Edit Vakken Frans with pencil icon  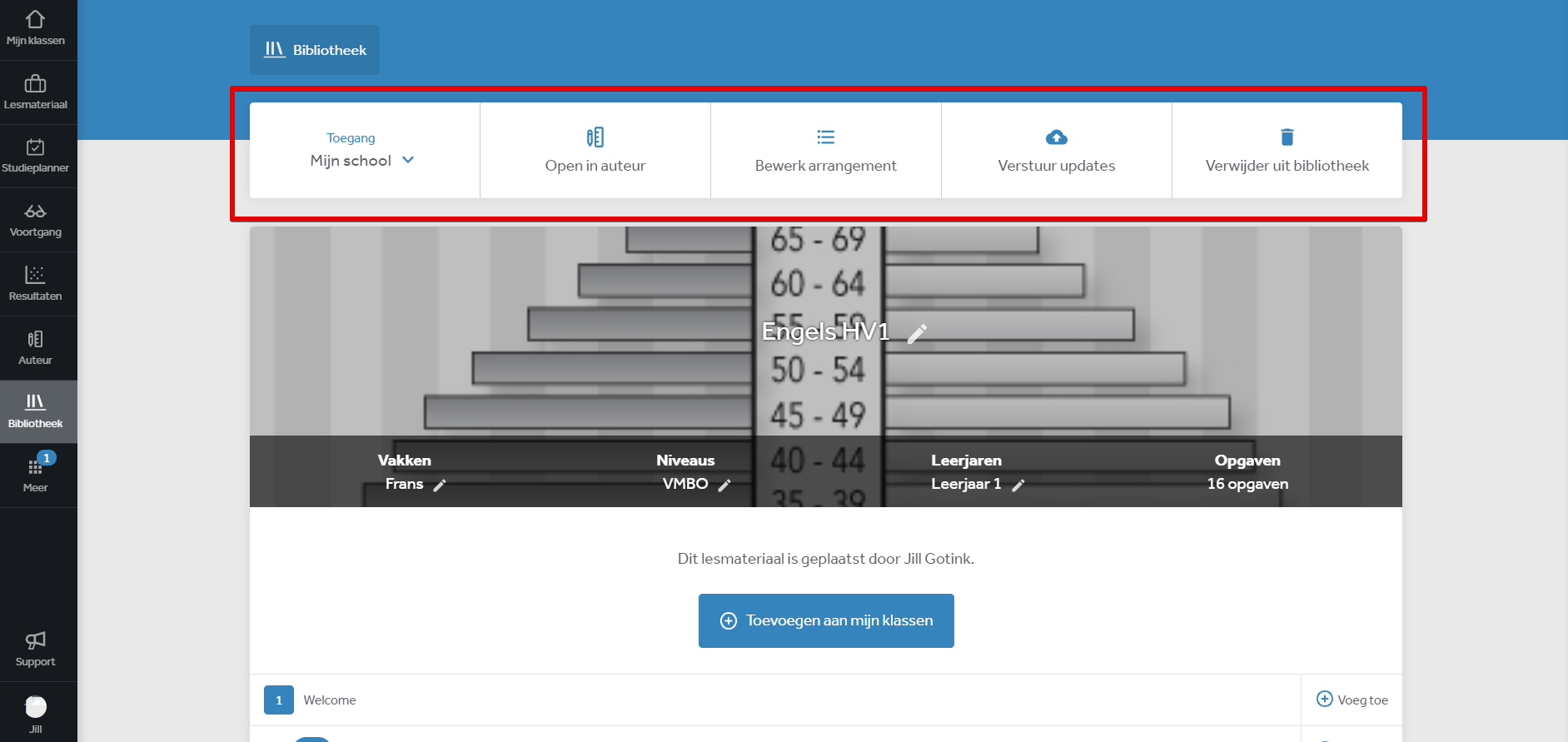440,485
